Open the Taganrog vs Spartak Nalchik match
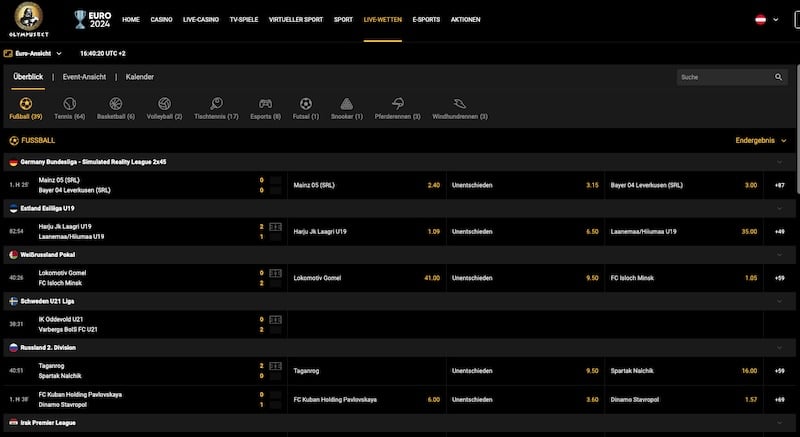Viewport: 800px width, 437px height. 145,371
